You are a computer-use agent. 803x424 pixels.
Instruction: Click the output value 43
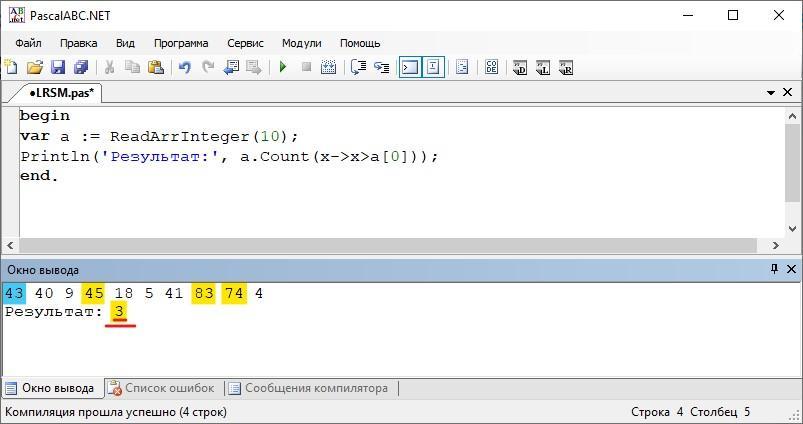14,293
